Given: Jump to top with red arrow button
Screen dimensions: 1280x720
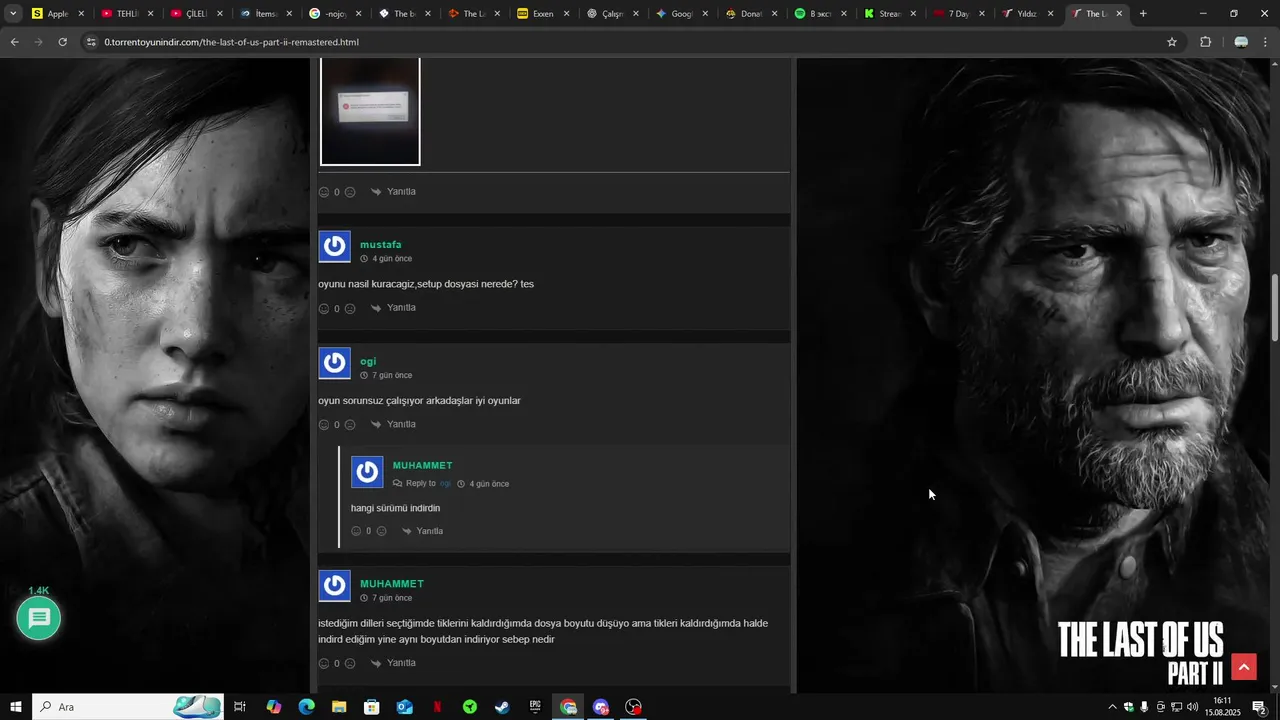Looking at the screenshot, I should point(1244,667).
